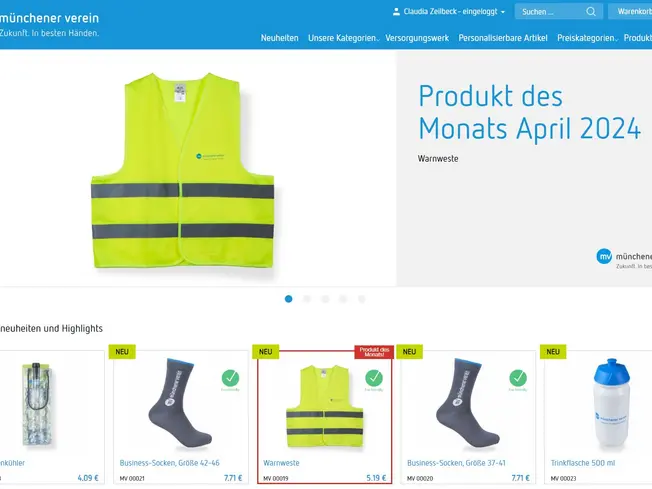Select the second carousel slide dot

click(307, 299)
